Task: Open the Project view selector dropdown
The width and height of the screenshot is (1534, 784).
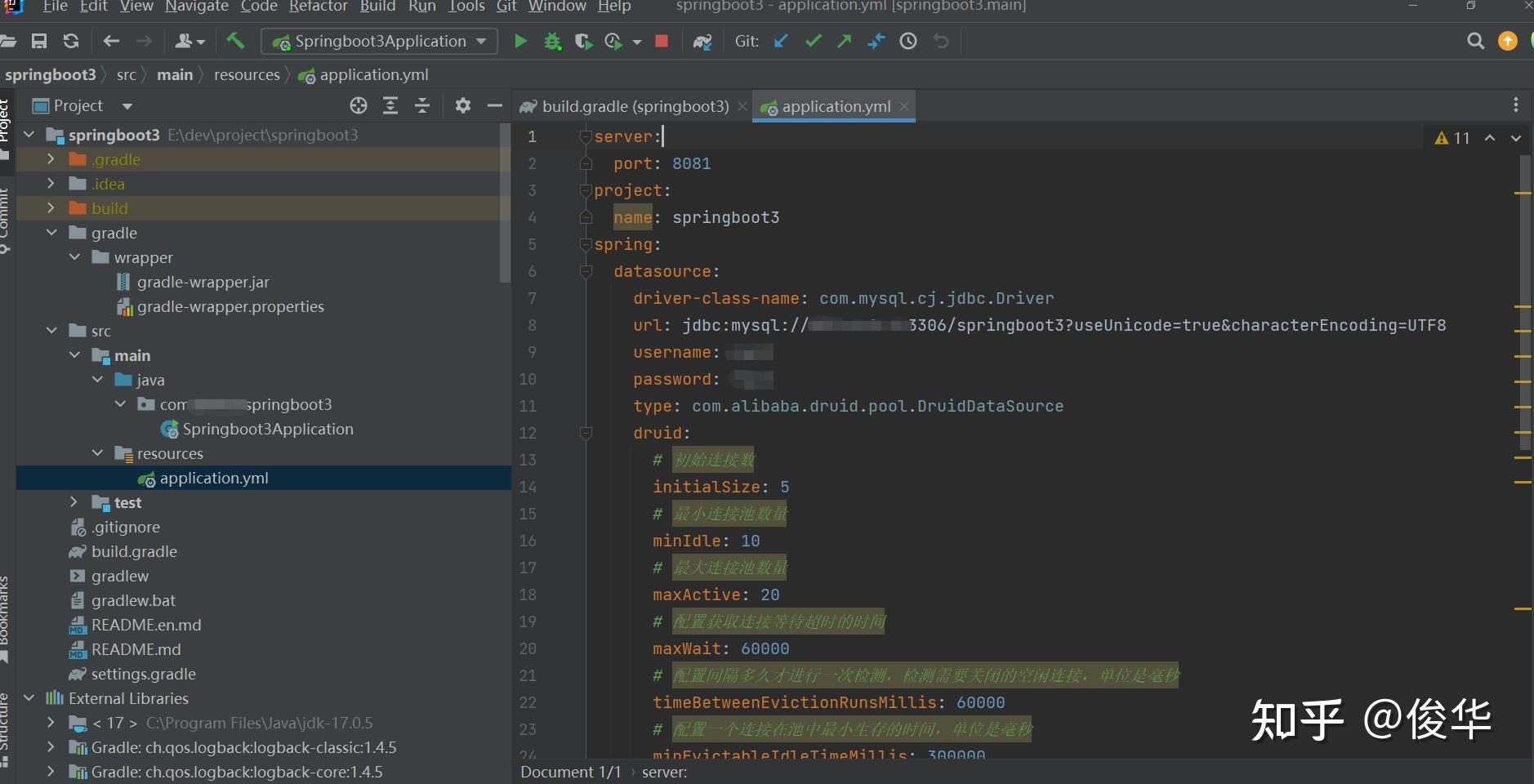Action: click(127, 106)
